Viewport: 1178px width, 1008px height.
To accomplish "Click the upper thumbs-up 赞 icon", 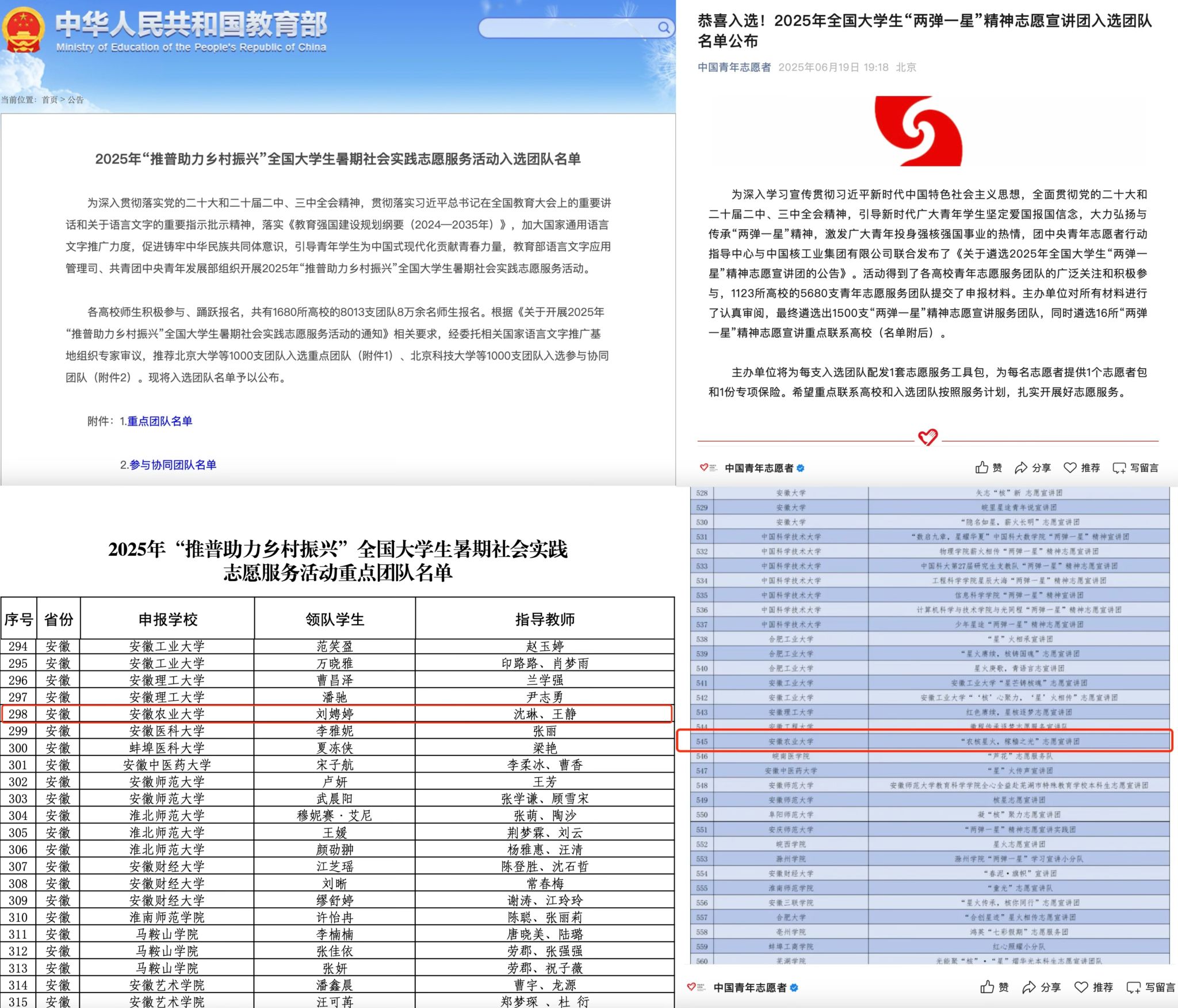I will [x=982, y=468].
